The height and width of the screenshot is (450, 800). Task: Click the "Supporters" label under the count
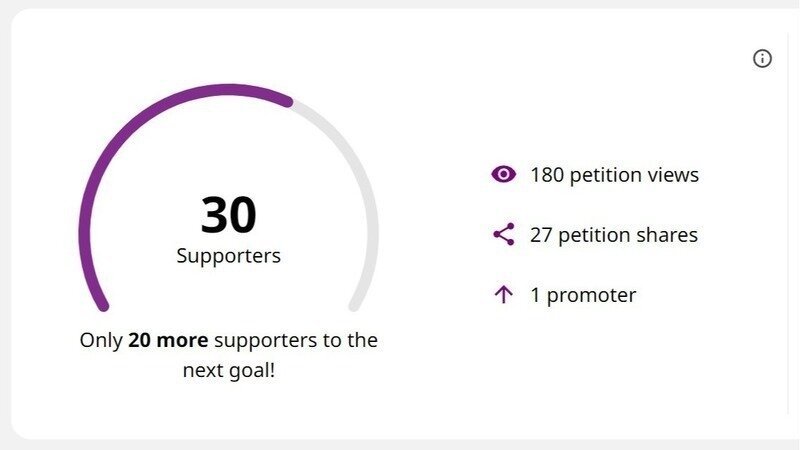pos(229,256)
